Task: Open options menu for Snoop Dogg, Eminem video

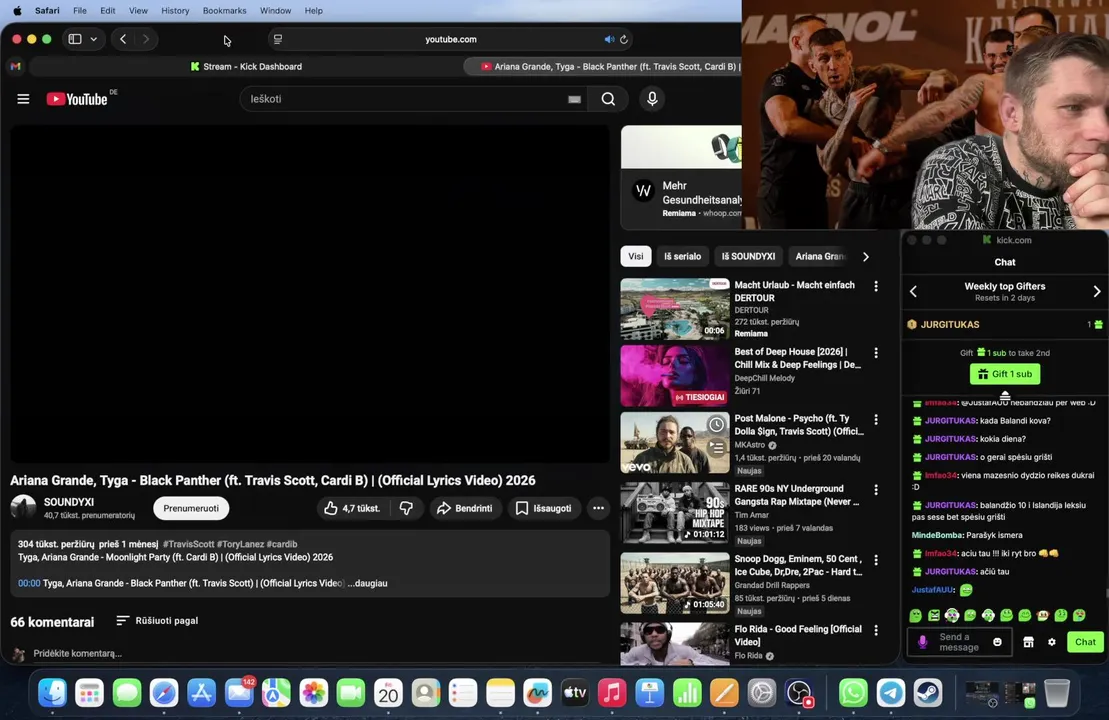Action: pos(876,559)
